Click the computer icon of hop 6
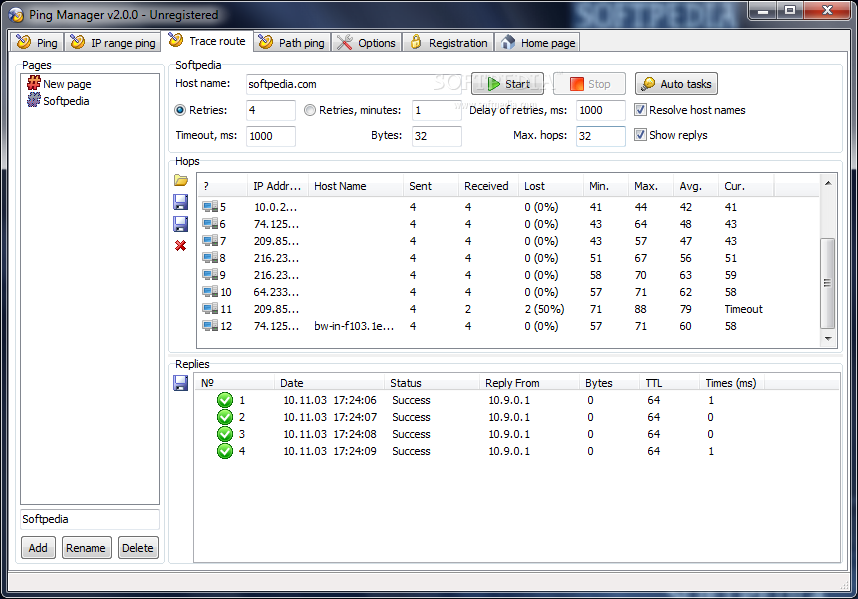The height and width of the screenshot is (599, 858). [x=210, y=224]
